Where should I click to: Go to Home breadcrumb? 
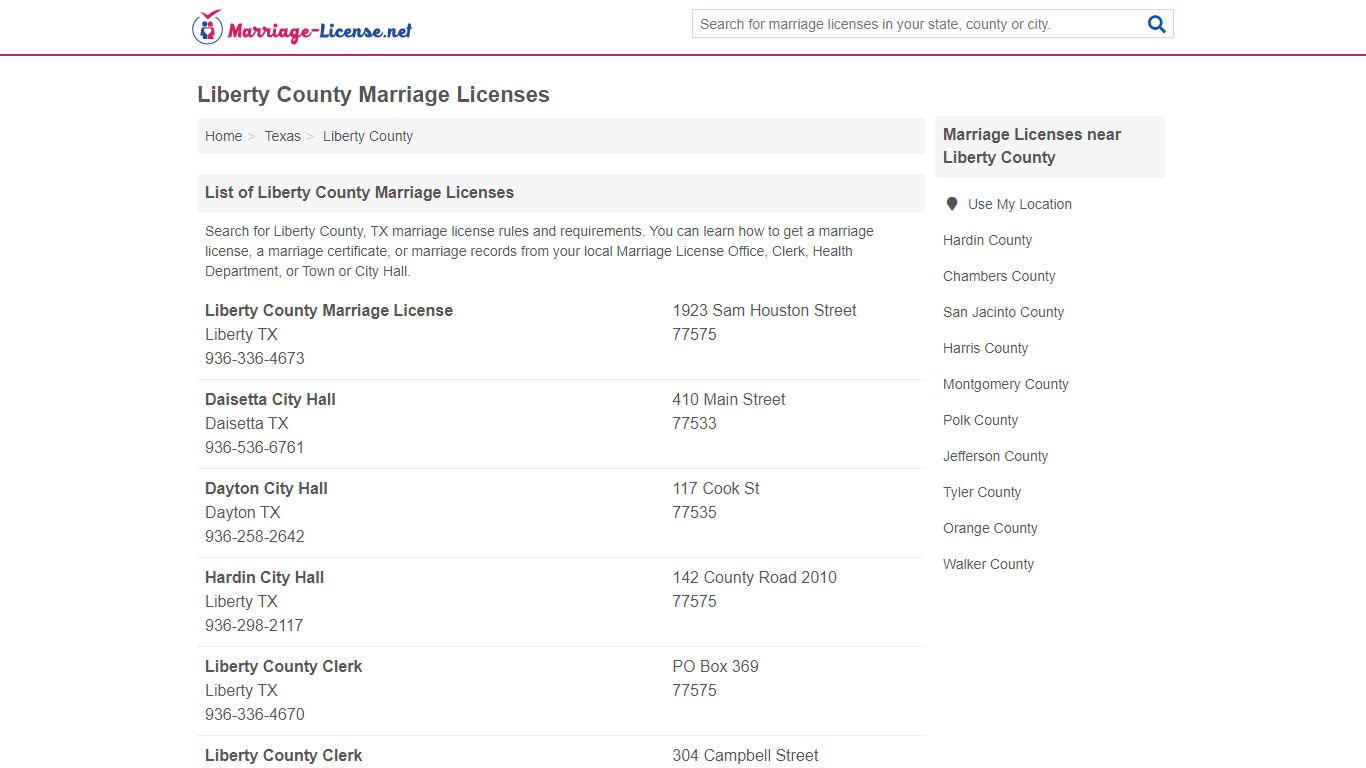click(x=223, y=136)
